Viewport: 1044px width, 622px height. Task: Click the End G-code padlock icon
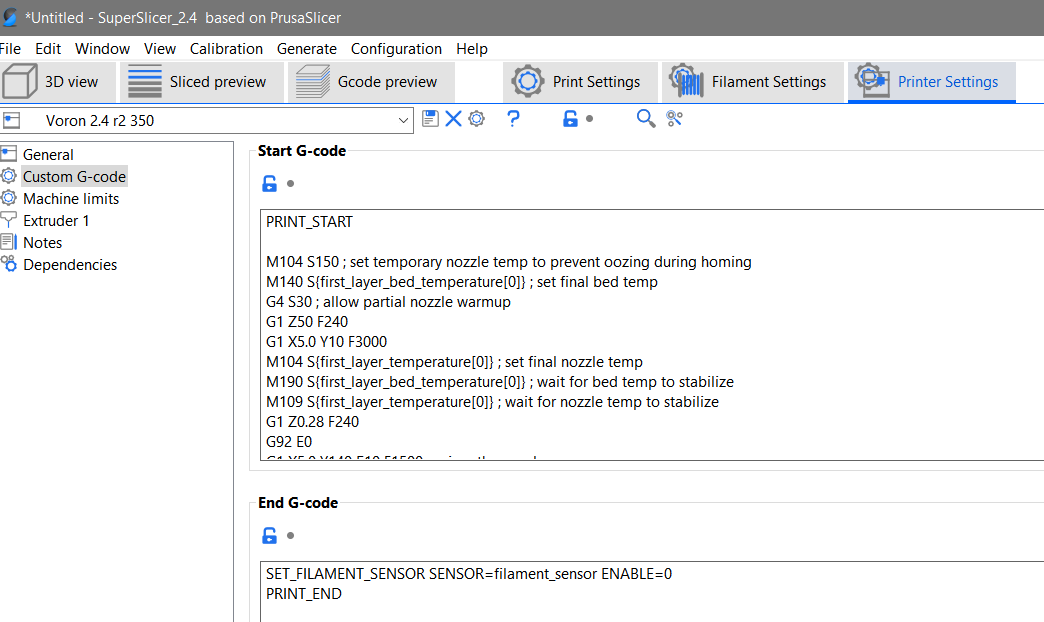coord(269,535)
